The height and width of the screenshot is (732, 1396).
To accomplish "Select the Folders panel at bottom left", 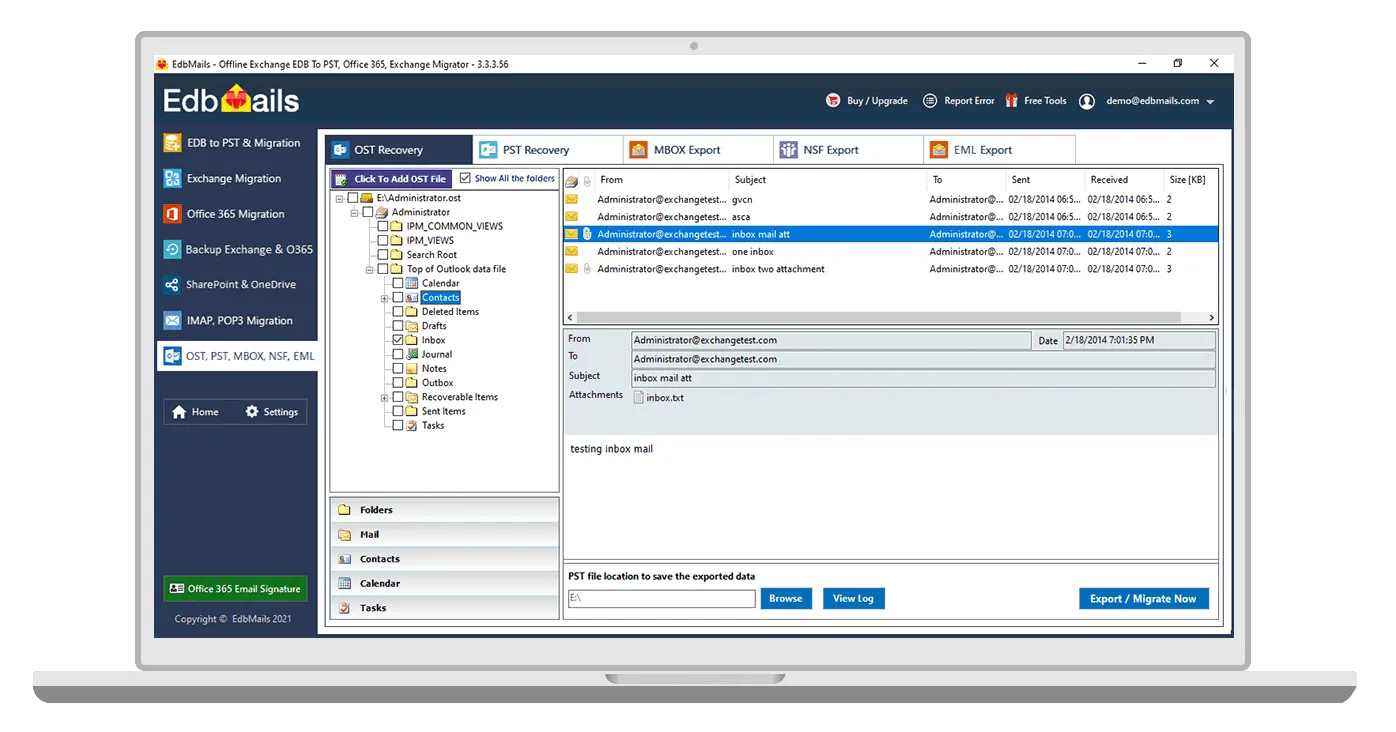I will pos(444,510).
